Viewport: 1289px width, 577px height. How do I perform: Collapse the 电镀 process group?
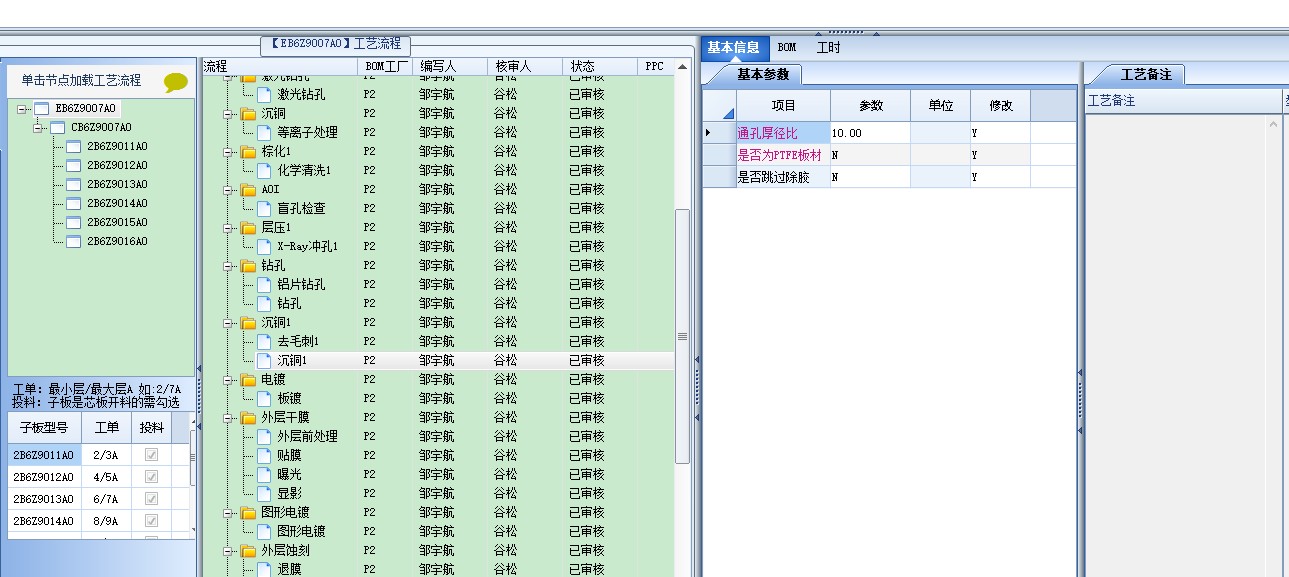tap(229, 379)
